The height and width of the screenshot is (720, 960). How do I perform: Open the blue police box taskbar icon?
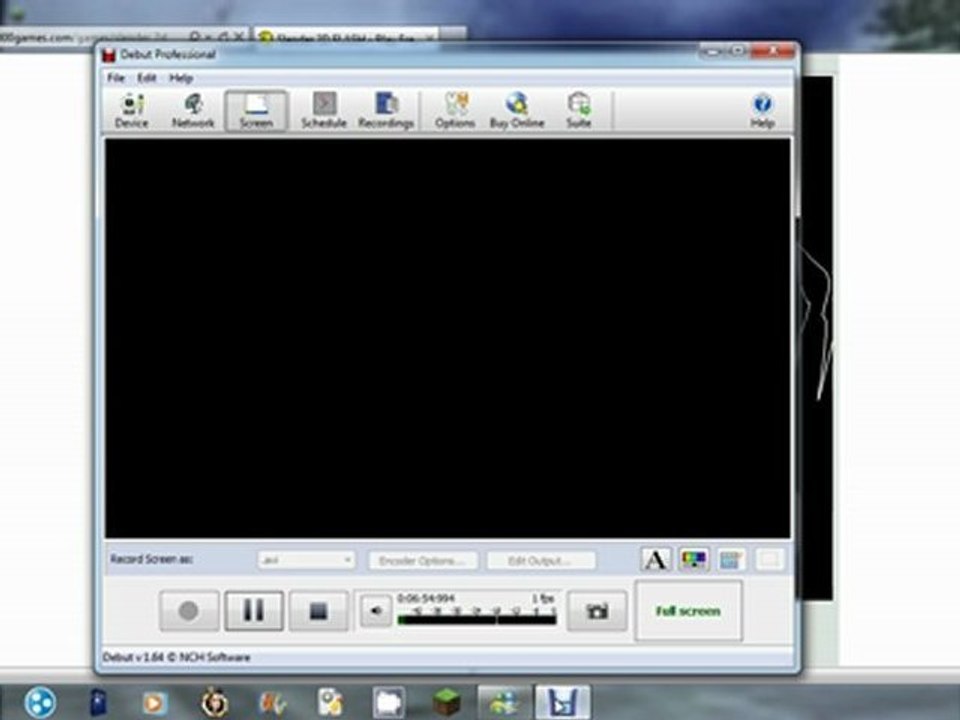coord(99,702)
